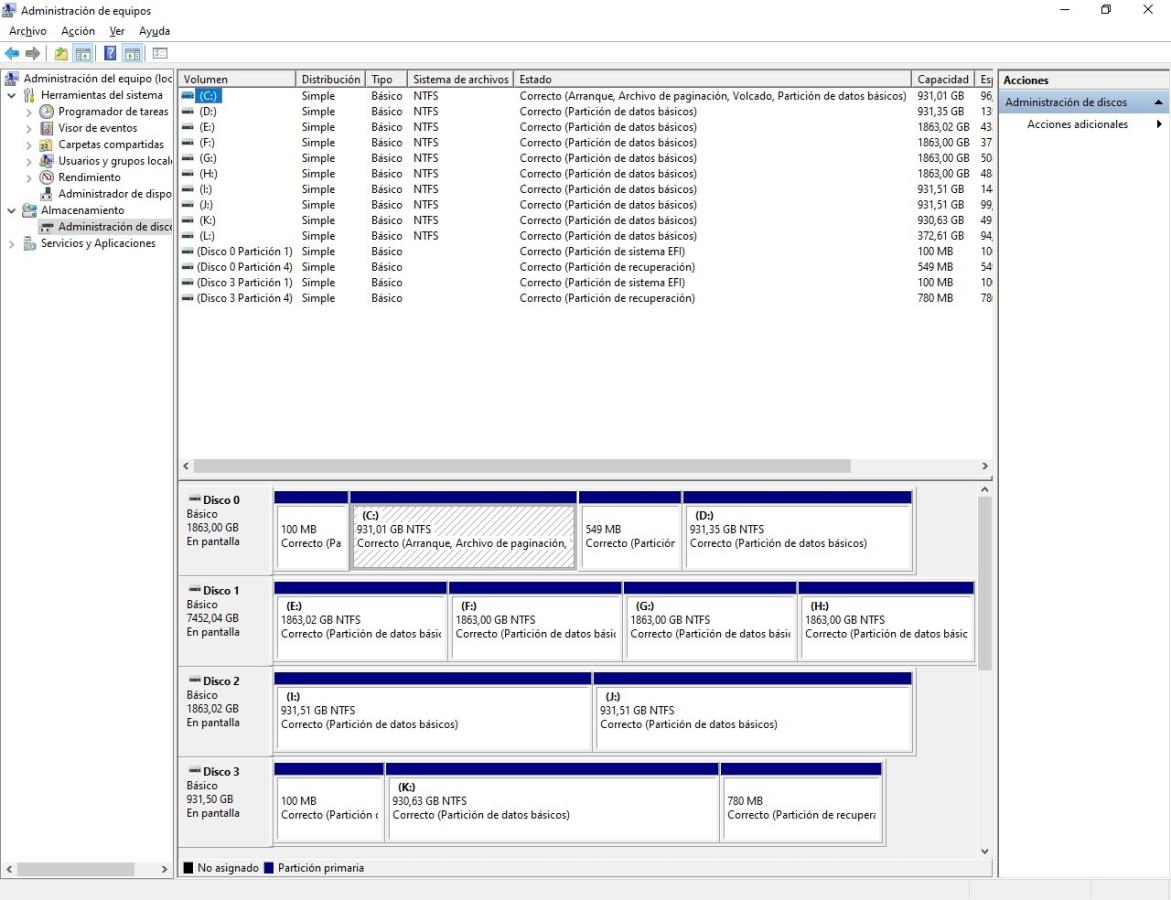Open the Archivo menu
The height and width of the screenshot is (900, 1171).
(x=28, y=31)
